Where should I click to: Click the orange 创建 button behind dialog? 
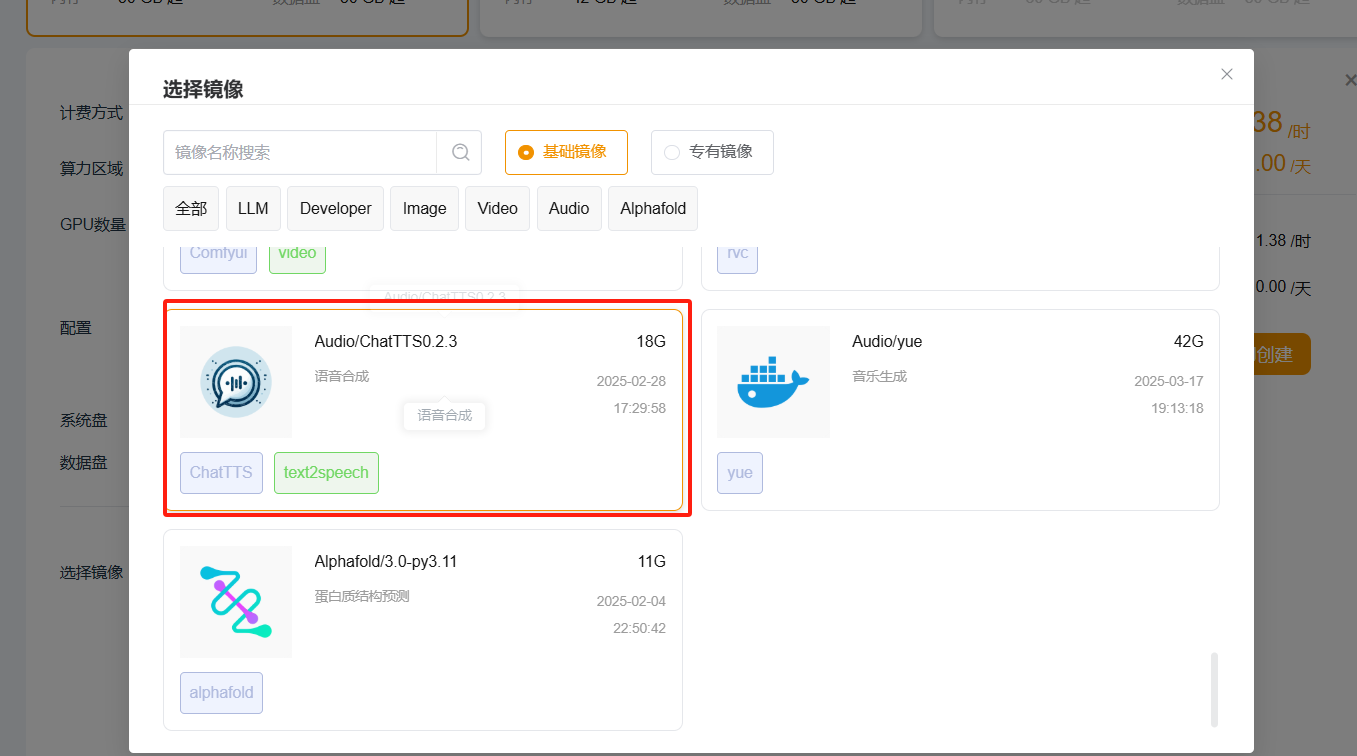point(1281,355)
